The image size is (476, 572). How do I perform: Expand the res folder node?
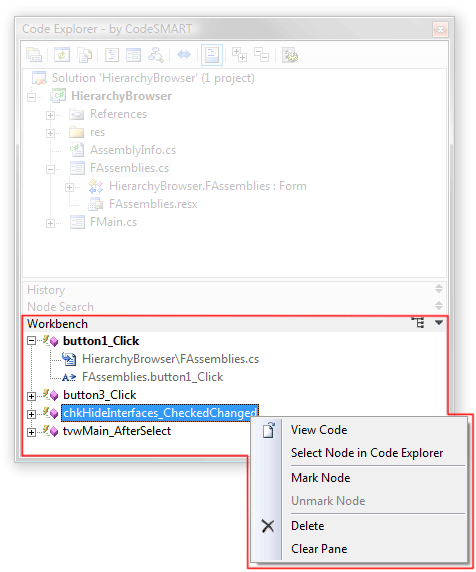[x=50, y=133]
